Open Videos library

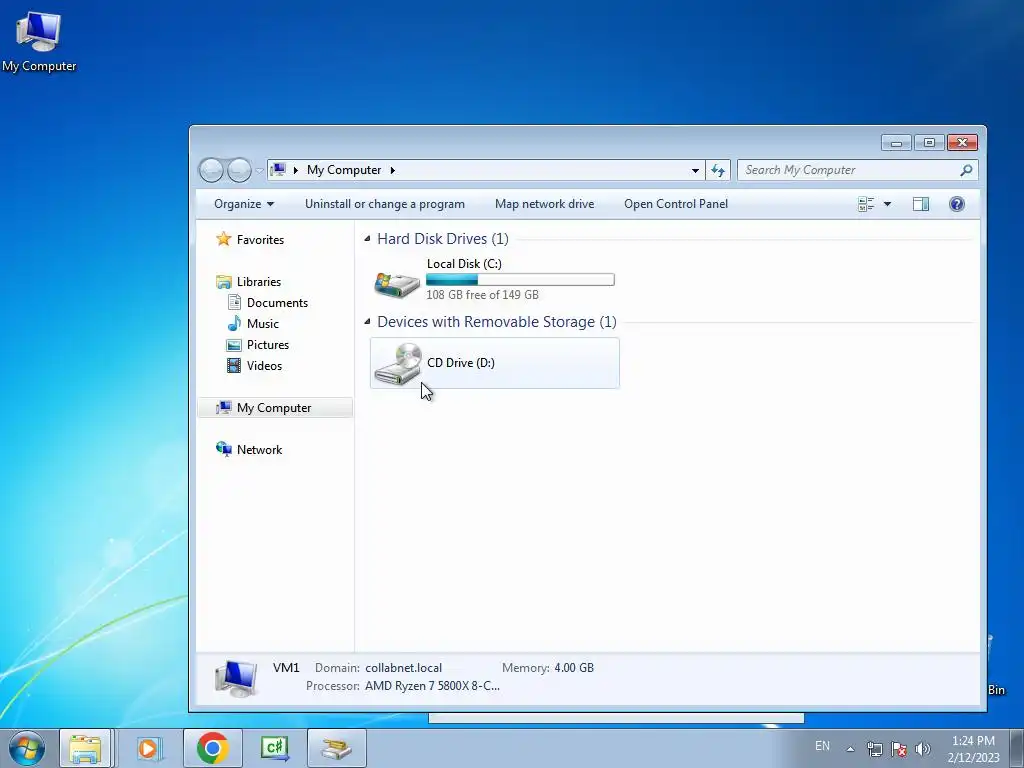[264, 365]
